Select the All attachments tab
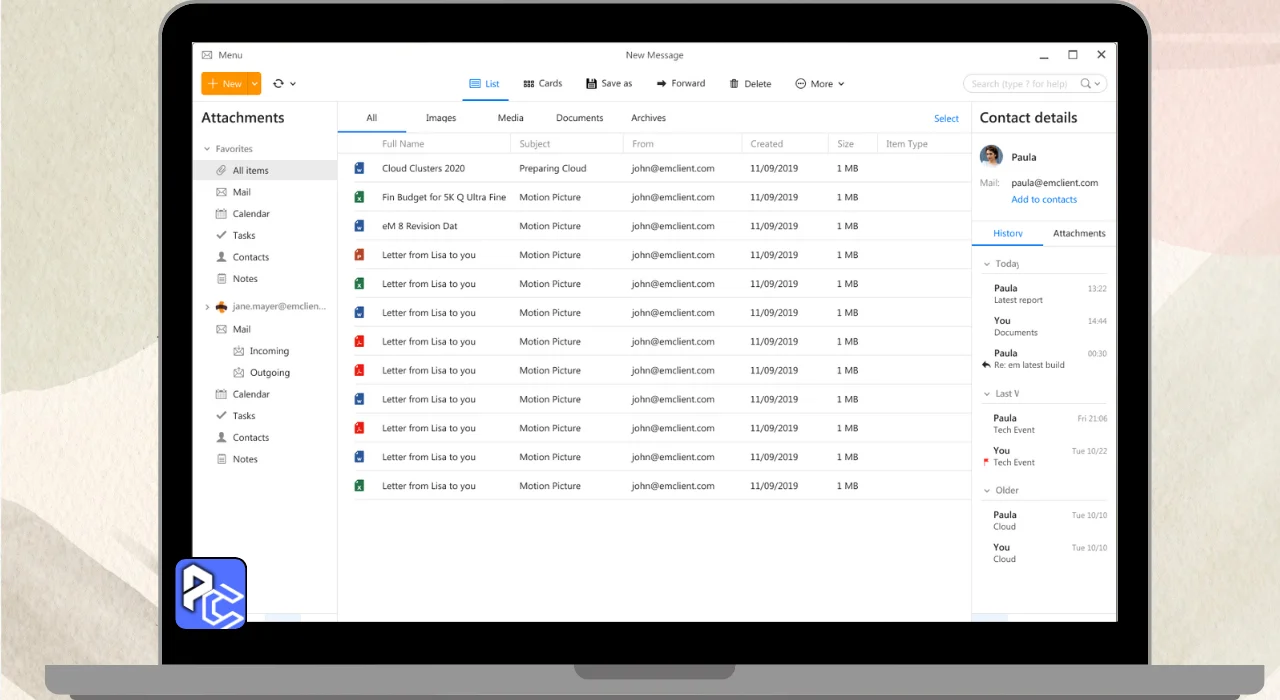 tap(371, 118)
